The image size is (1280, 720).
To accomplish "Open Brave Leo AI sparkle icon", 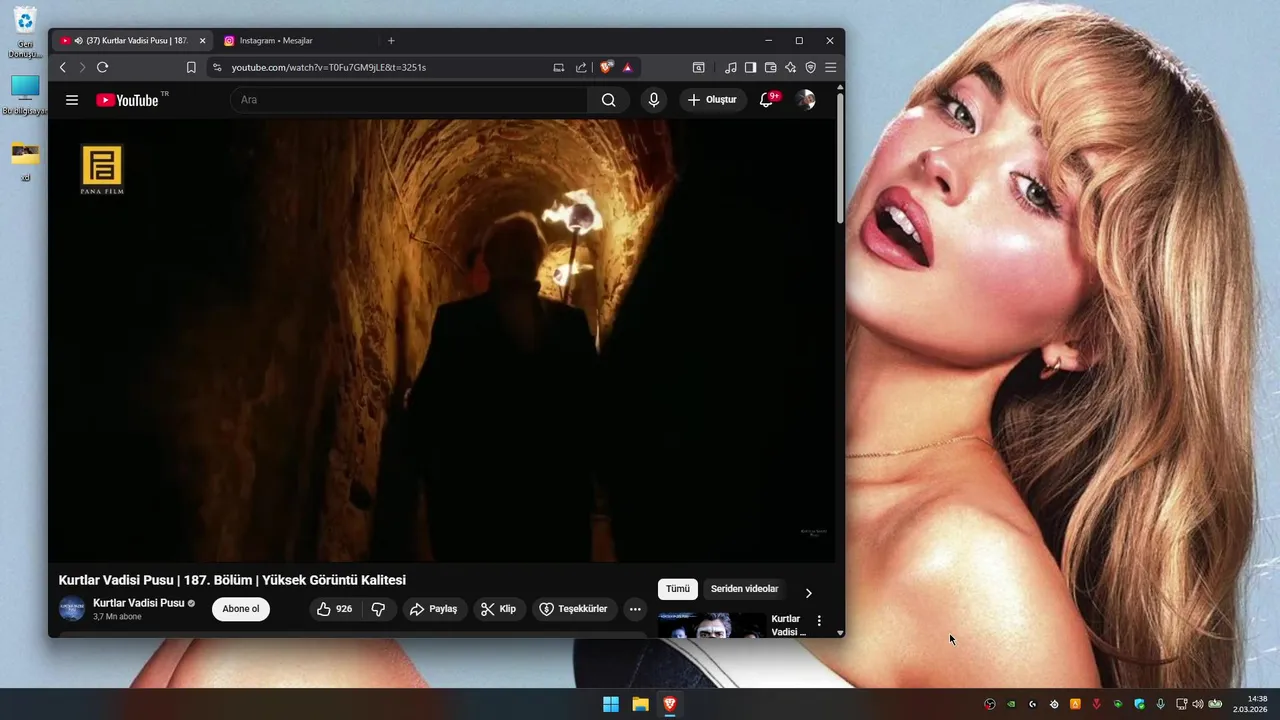I will [x=790, y=67].
